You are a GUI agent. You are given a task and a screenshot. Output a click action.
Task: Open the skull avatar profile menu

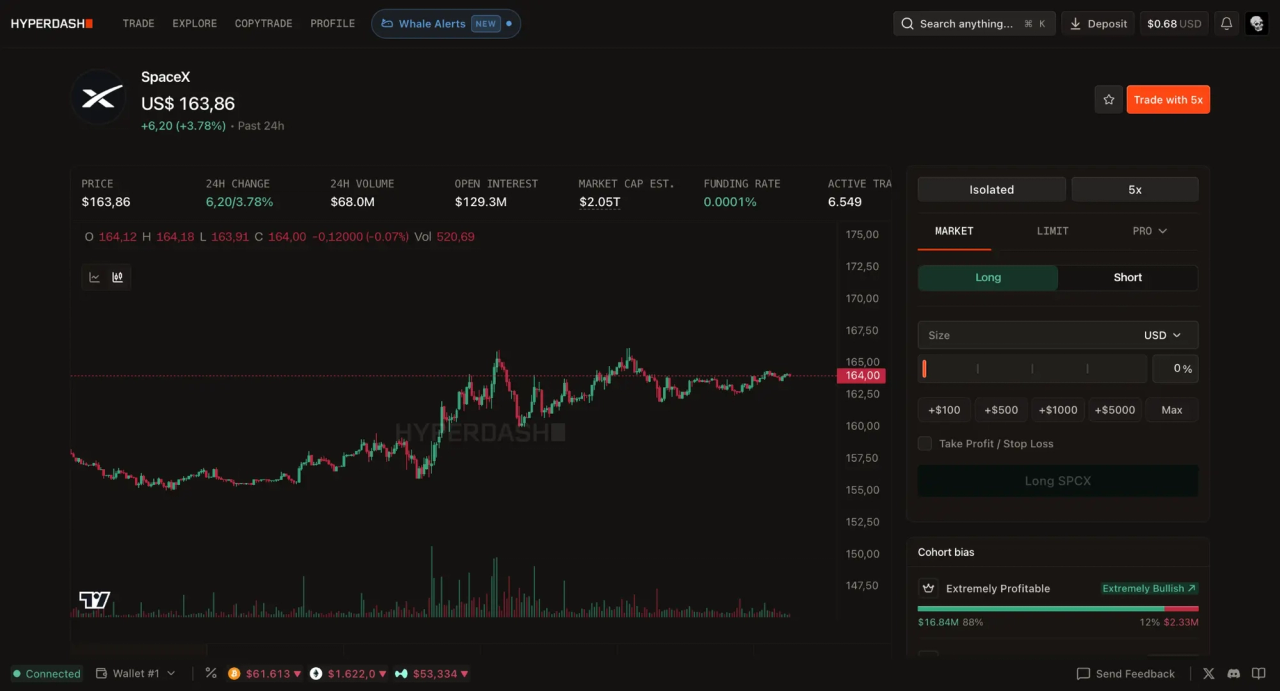[1257, 23]
